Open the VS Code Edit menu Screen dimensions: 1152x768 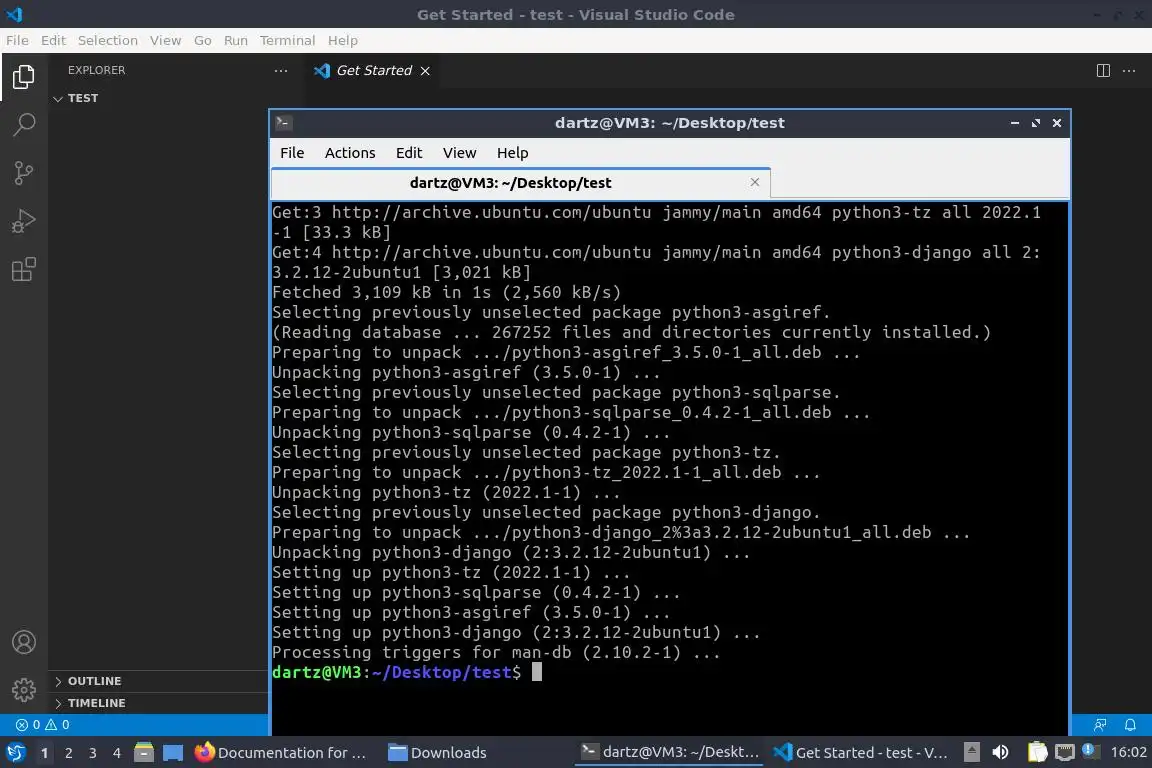(x=53, y=40)
